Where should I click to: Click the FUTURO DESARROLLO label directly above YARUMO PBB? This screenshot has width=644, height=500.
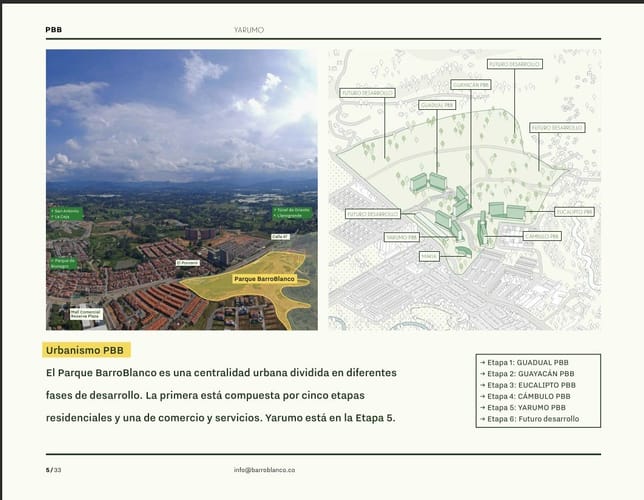pyautogui.click(x=373, y=214)
